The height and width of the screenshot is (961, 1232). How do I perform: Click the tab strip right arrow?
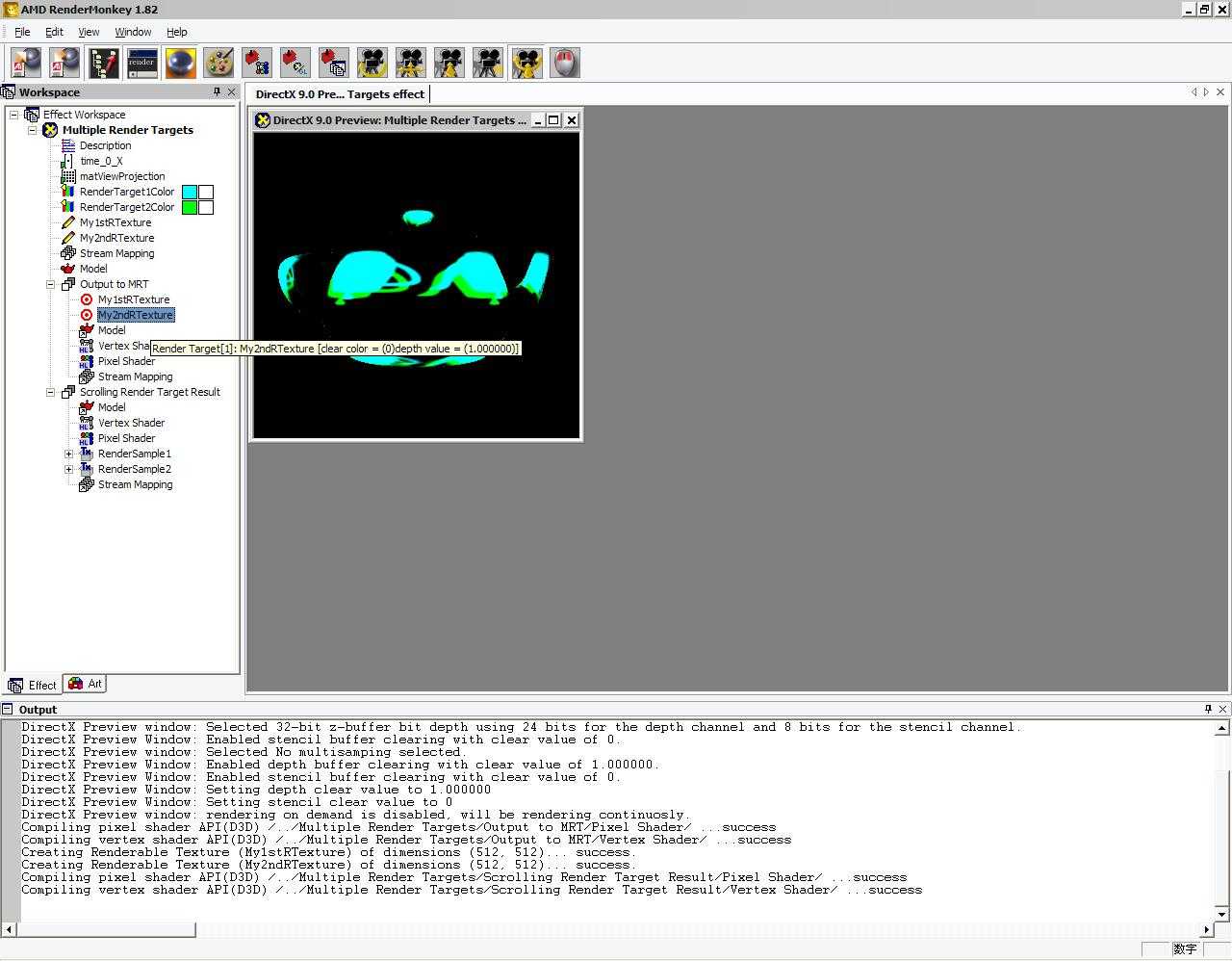coord(1206,92)
